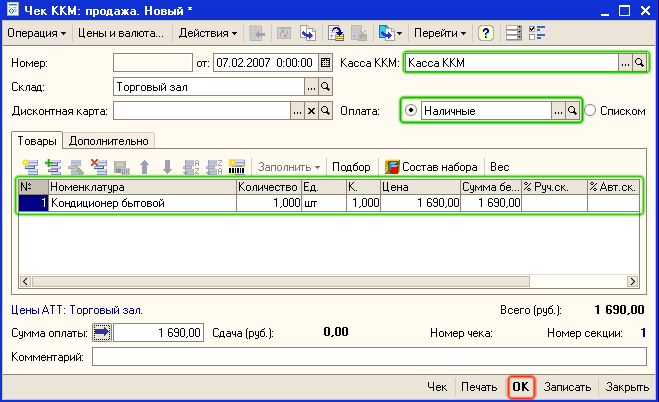
Task: Click the scroll left arrow of table
Action: 25,281
